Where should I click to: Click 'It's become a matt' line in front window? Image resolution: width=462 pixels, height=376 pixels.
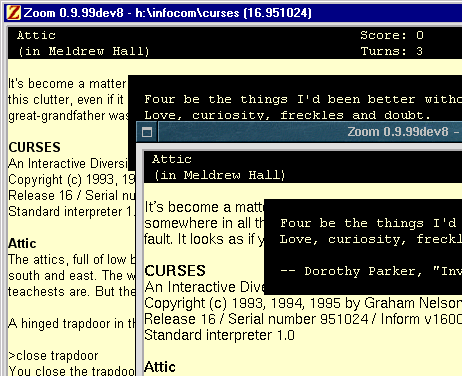pyautogui.click(x=204, y=207)
